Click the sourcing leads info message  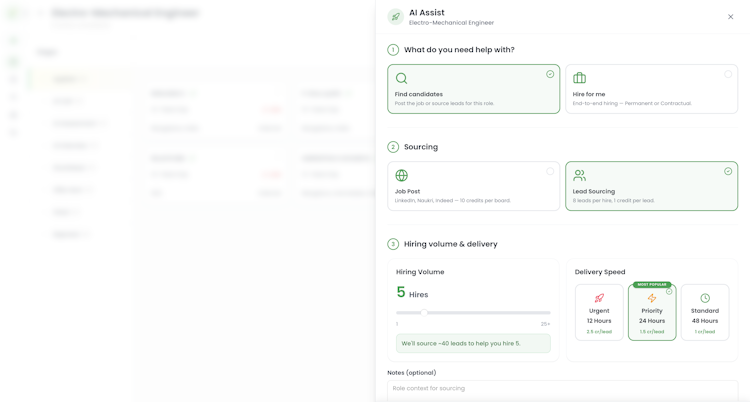[473, 344]
